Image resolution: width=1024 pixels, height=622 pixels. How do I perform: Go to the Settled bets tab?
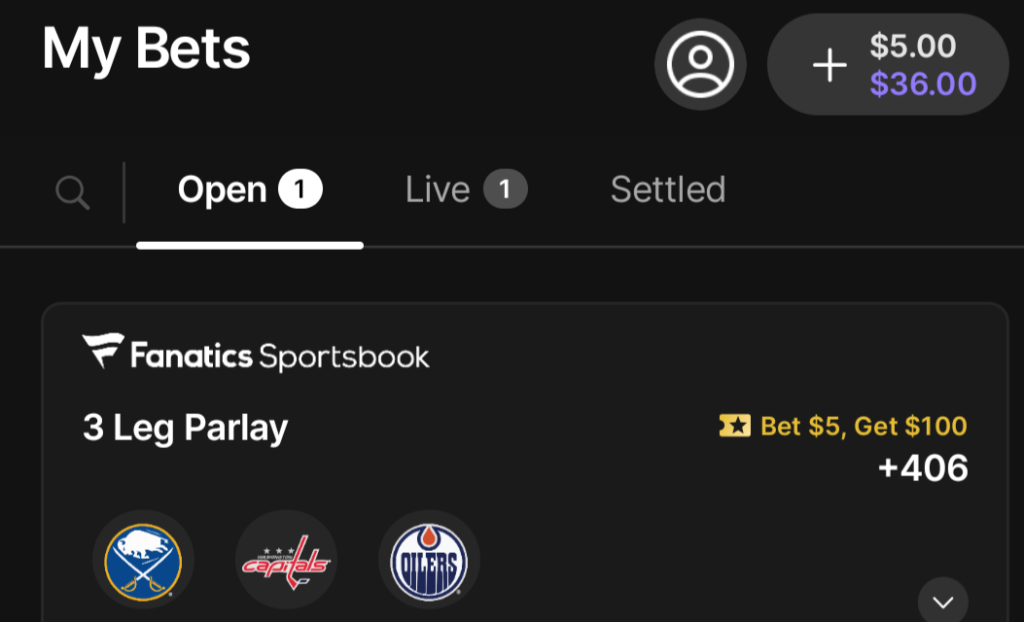[668, 190]
